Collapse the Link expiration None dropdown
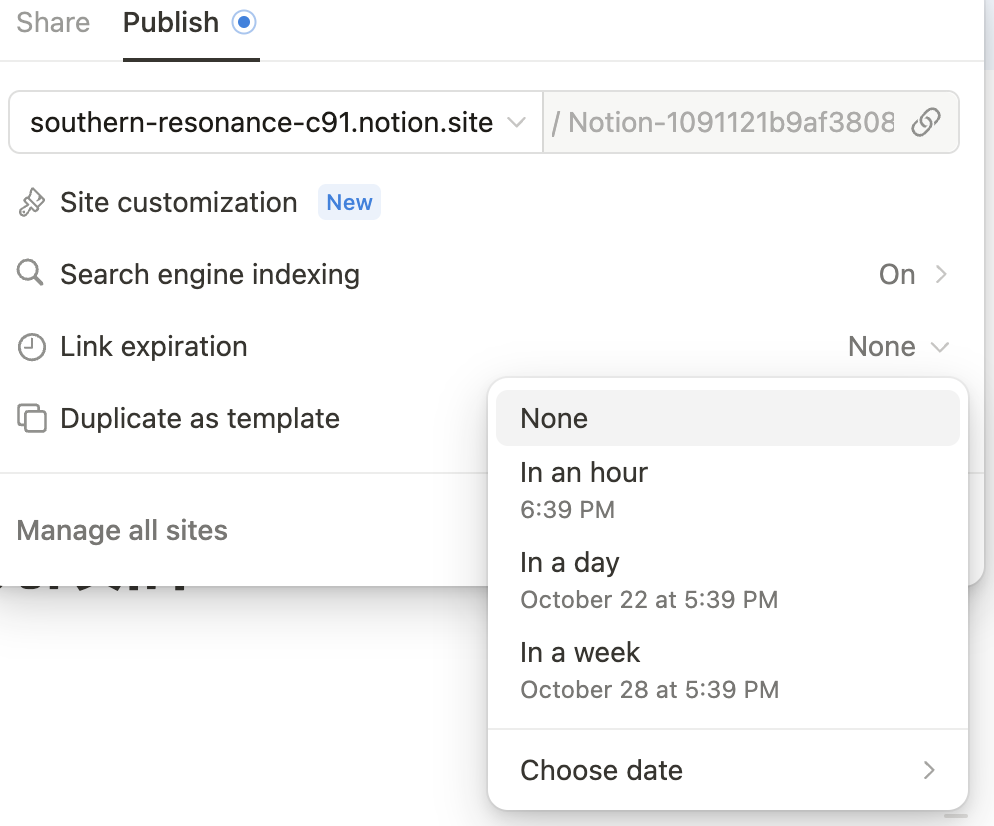This screenshot has height=826, width=994. click(897, 347)
